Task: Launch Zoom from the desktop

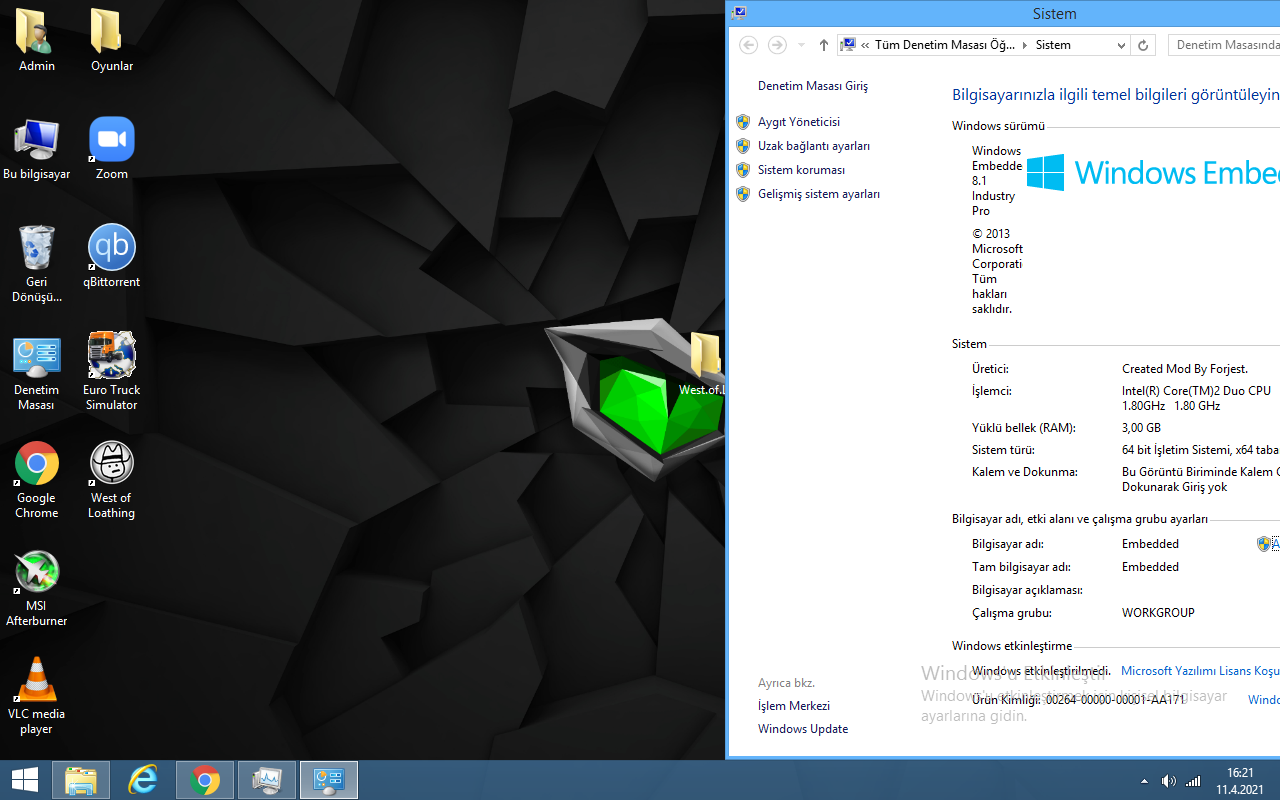Action: click(x=111, y=148)
